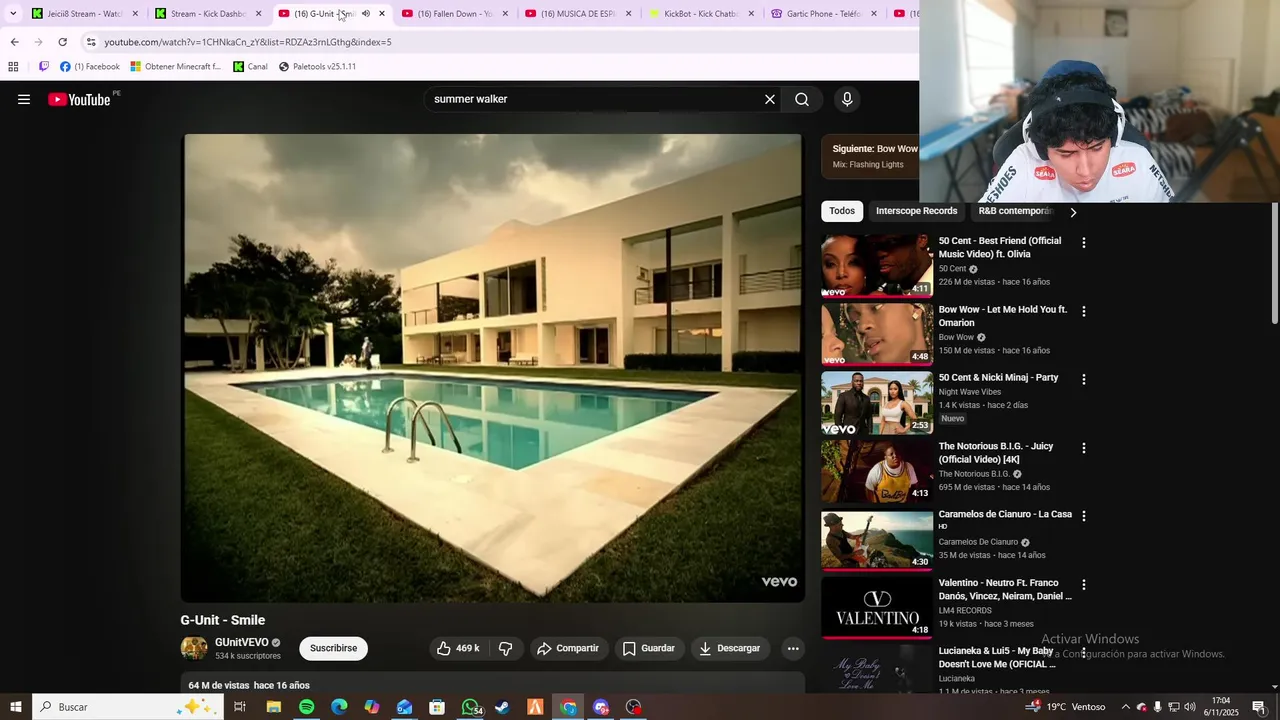1280x720 pixels.
Task: Show more filter chips with right chevron
Action: coord(1073,212)
